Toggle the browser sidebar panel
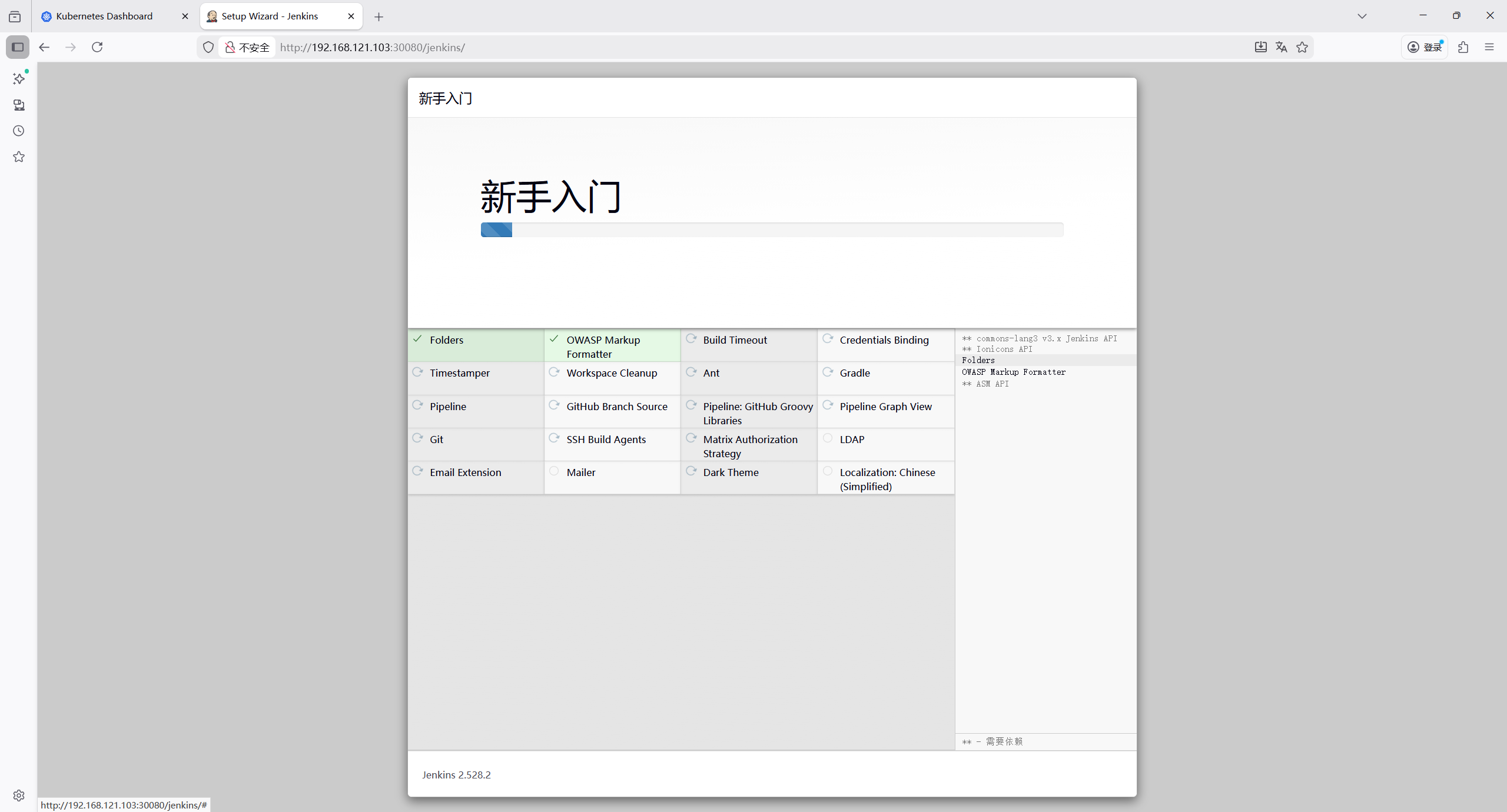This screenshot has height=812, width=1507. [x=18, y=47]
